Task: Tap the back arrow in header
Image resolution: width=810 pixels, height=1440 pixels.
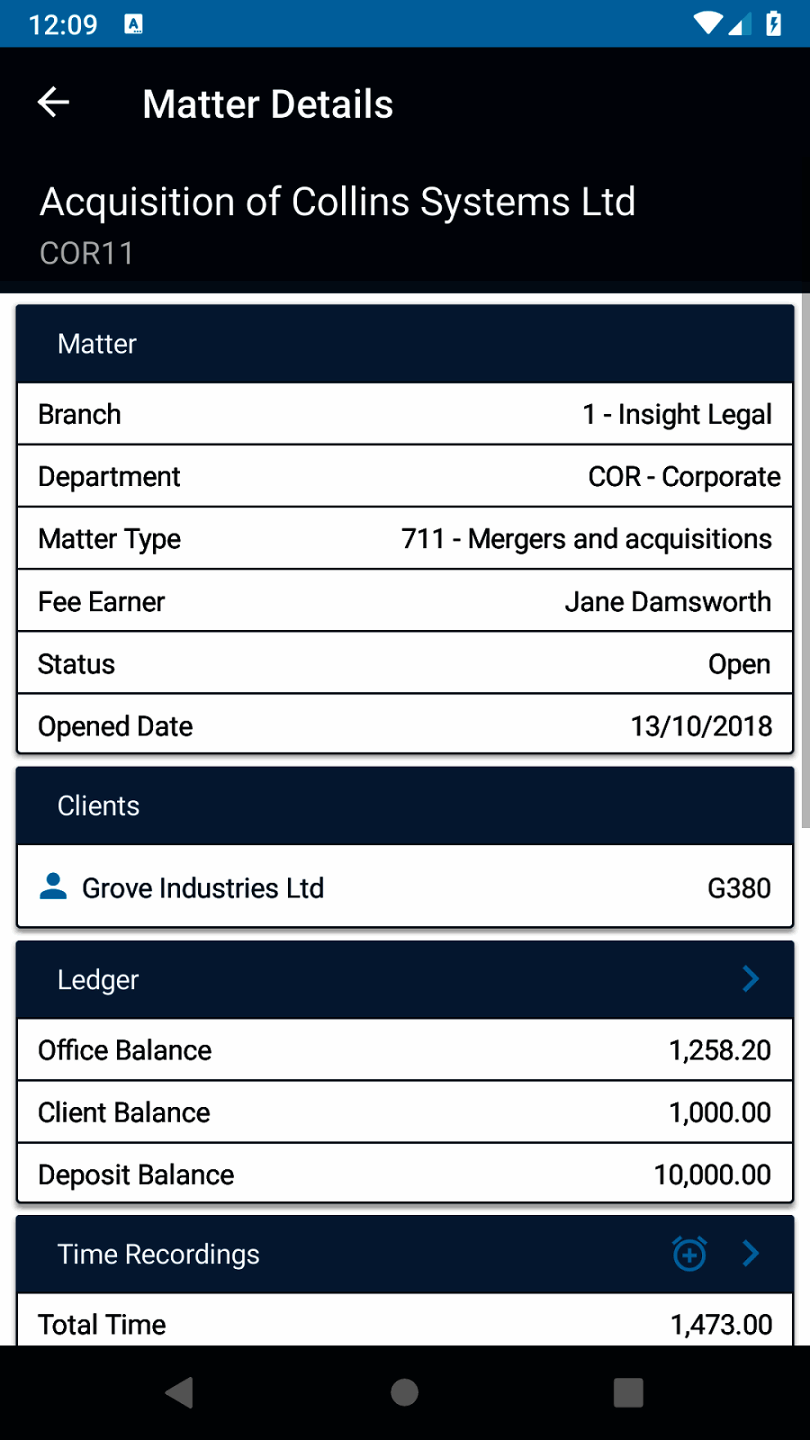Action: click(x=53, y=103)
